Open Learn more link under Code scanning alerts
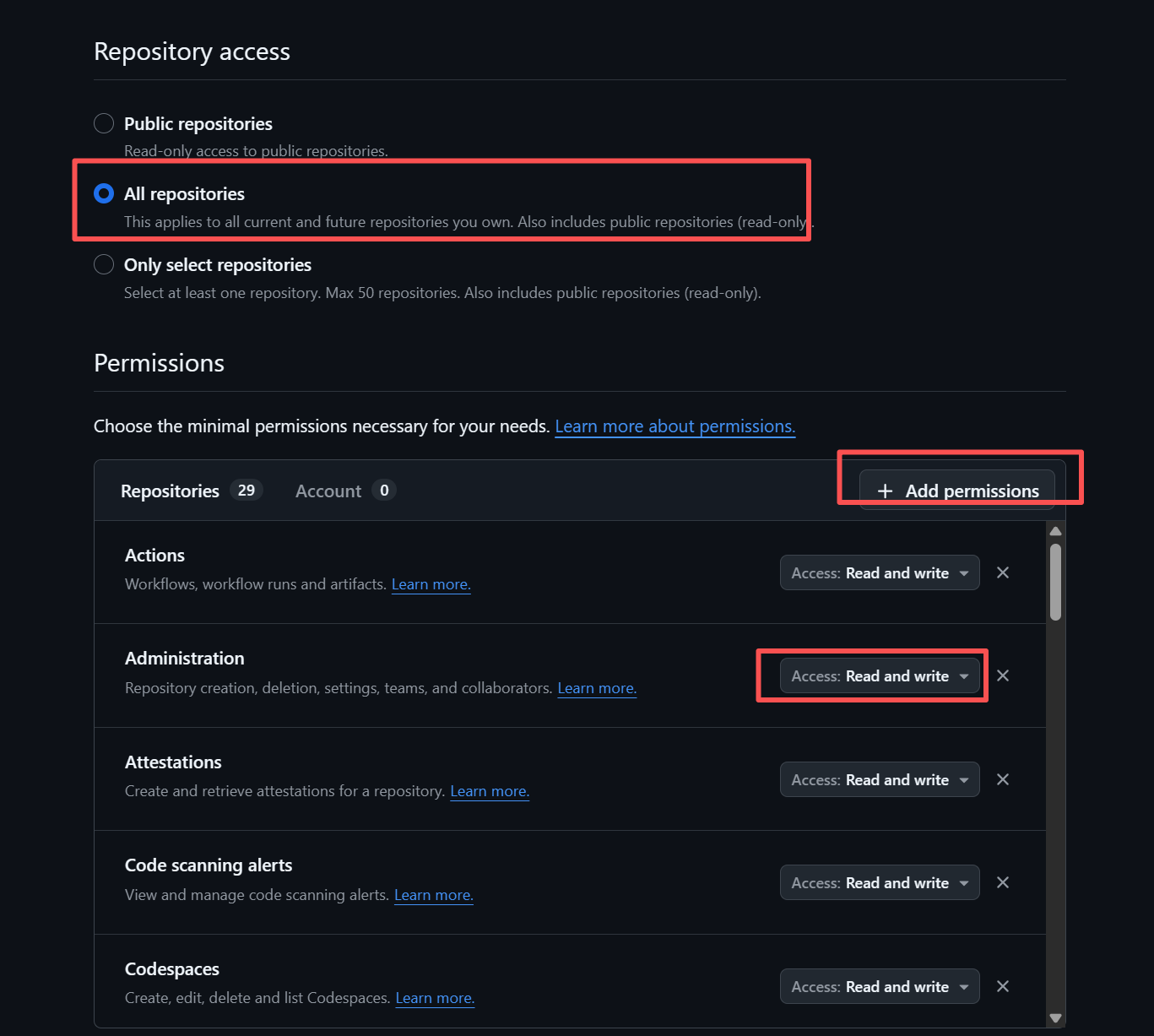 (x=433, y=895)
